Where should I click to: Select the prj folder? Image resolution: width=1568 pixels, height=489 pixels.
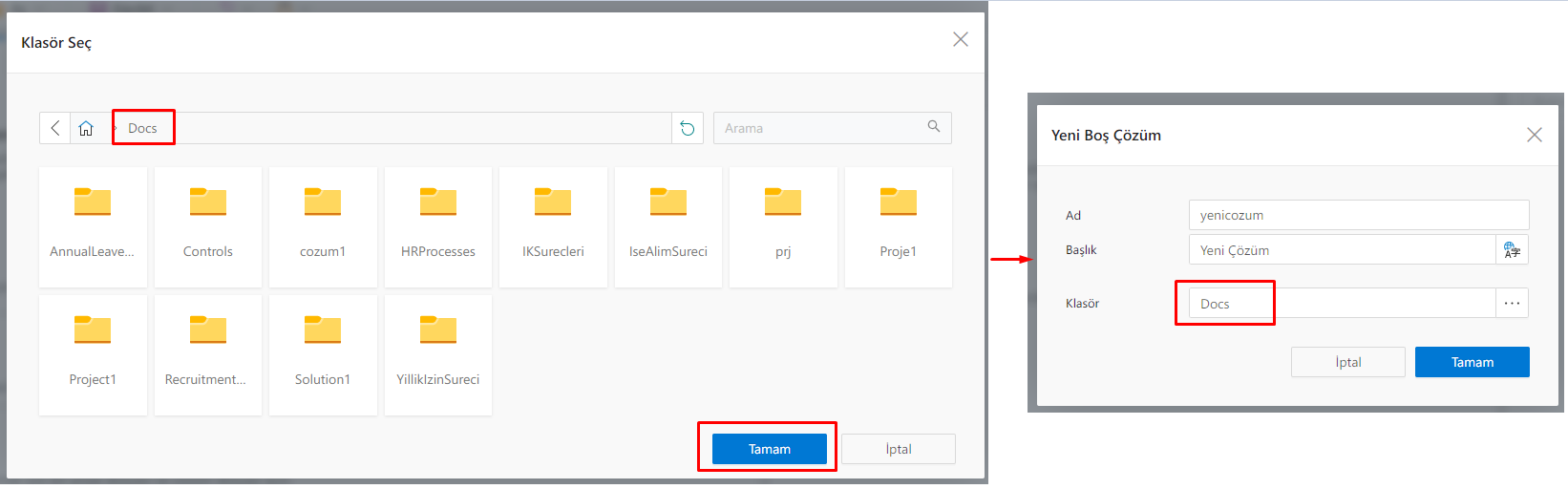pyautogui.click(x=783, y=226)
